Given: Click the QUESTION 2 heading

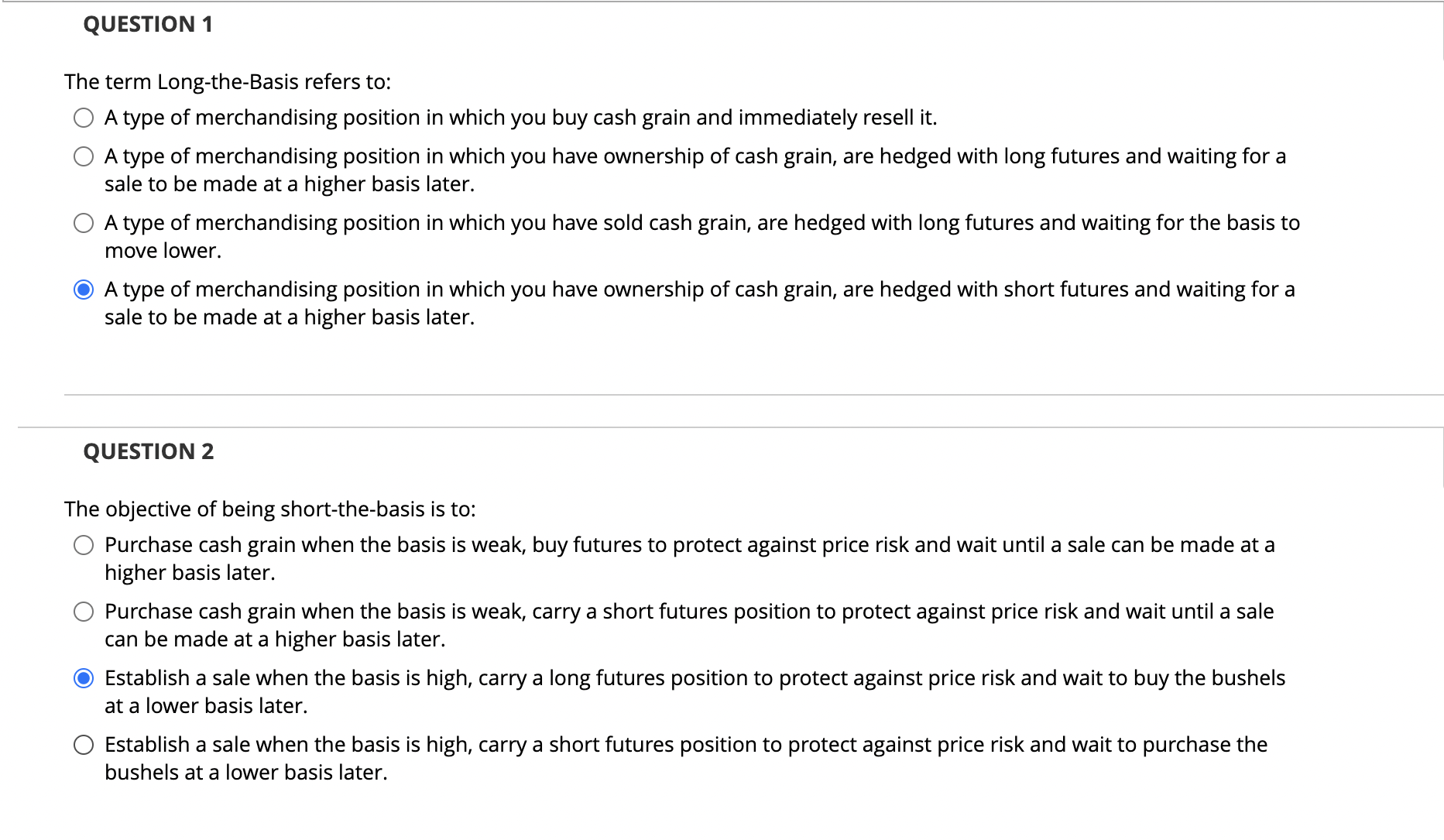Looking at the screenshot, I should tap(148, 452).
